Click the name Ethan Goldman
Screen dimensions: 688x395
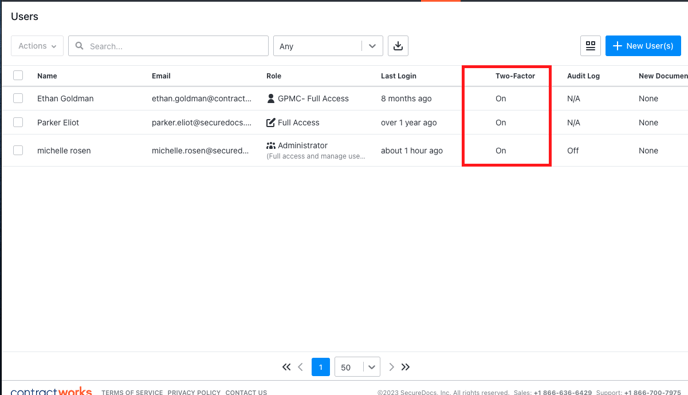65,98
